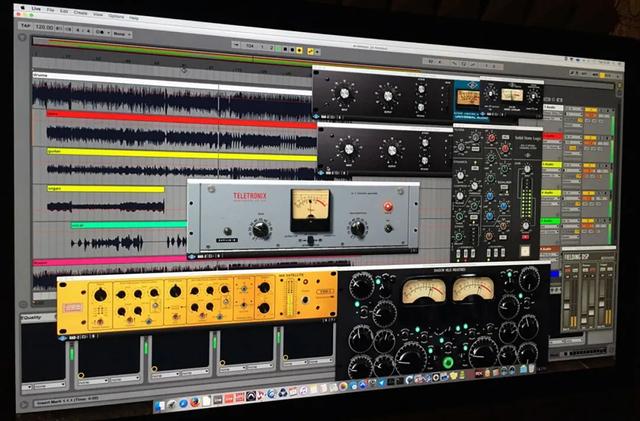
Task: Select the white first track title in mixer
Action: pos(553,108)
